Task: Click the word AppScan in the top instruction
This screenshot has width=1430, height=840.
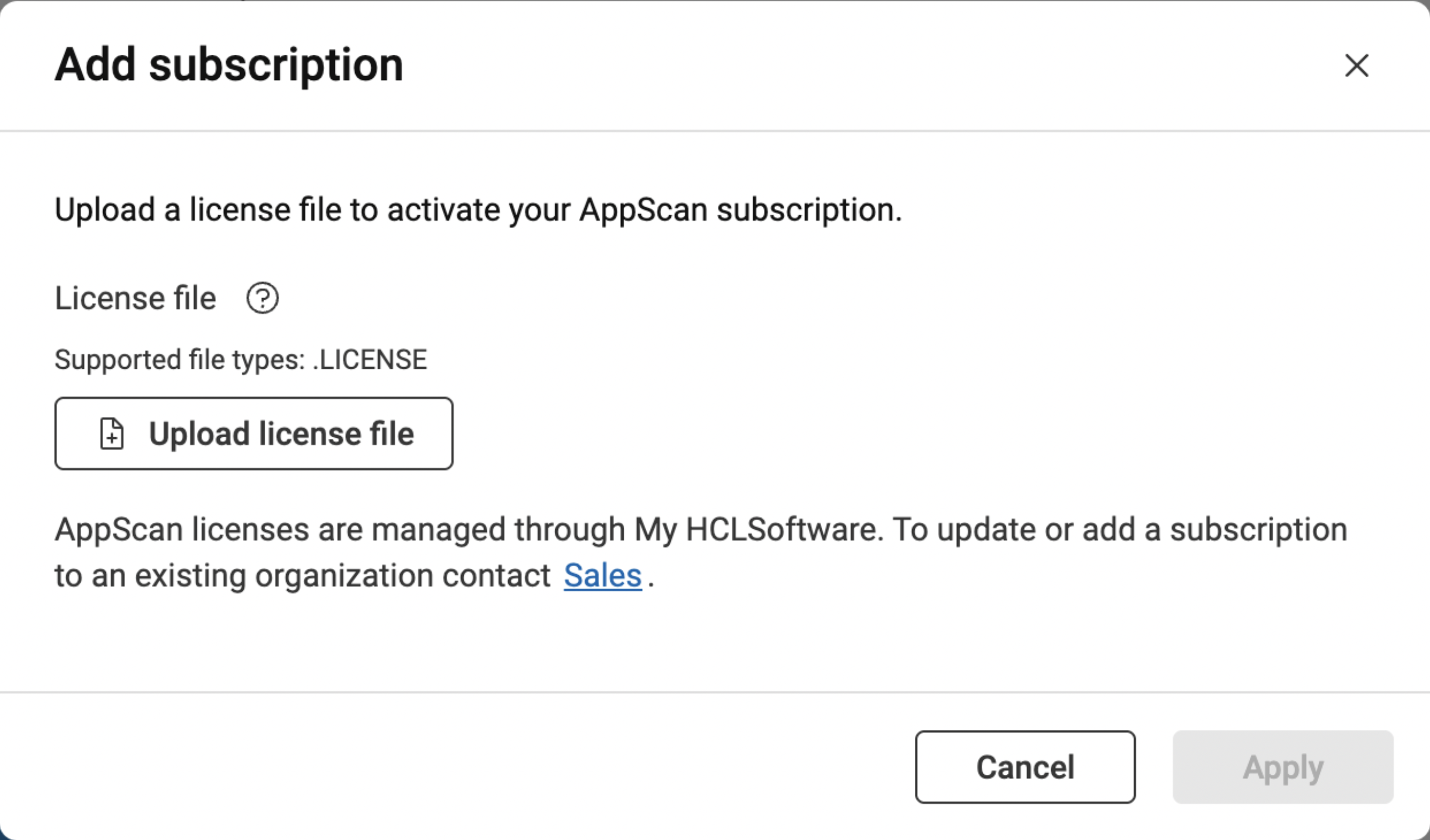Action: [x=643, y=210]
